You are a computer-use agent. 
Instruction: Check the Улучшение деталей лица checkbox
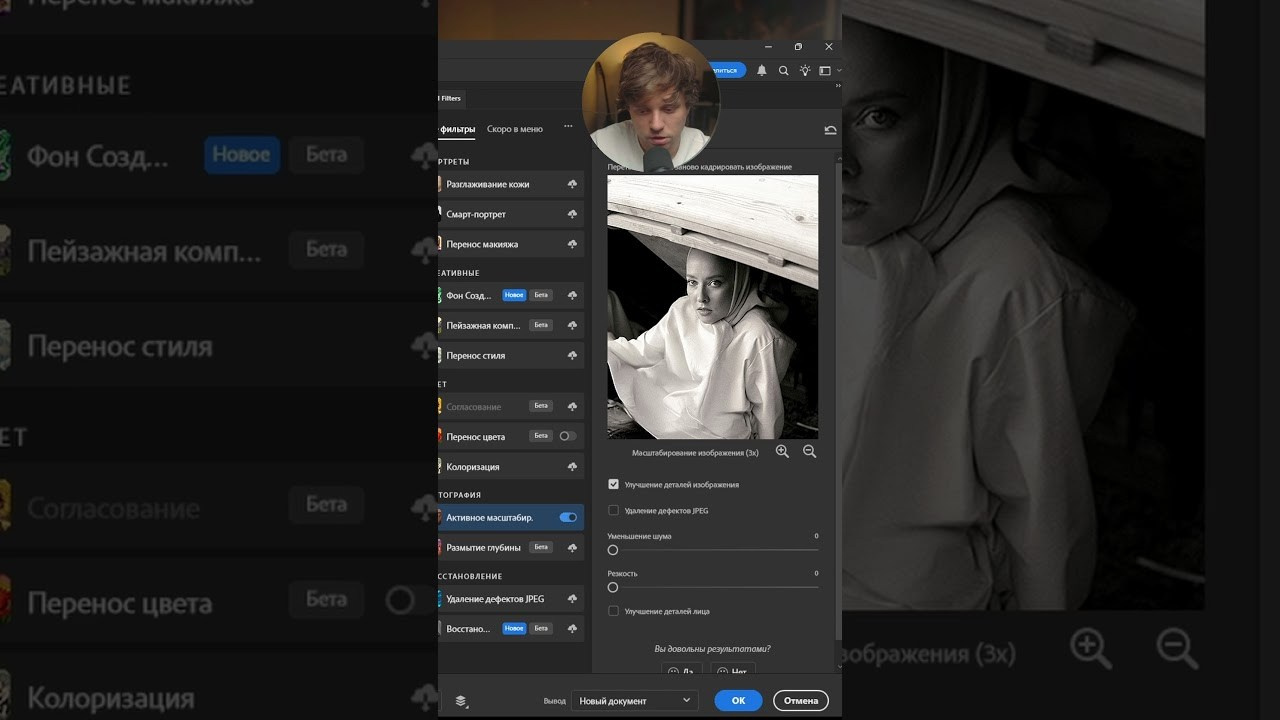tap(614, 611)
